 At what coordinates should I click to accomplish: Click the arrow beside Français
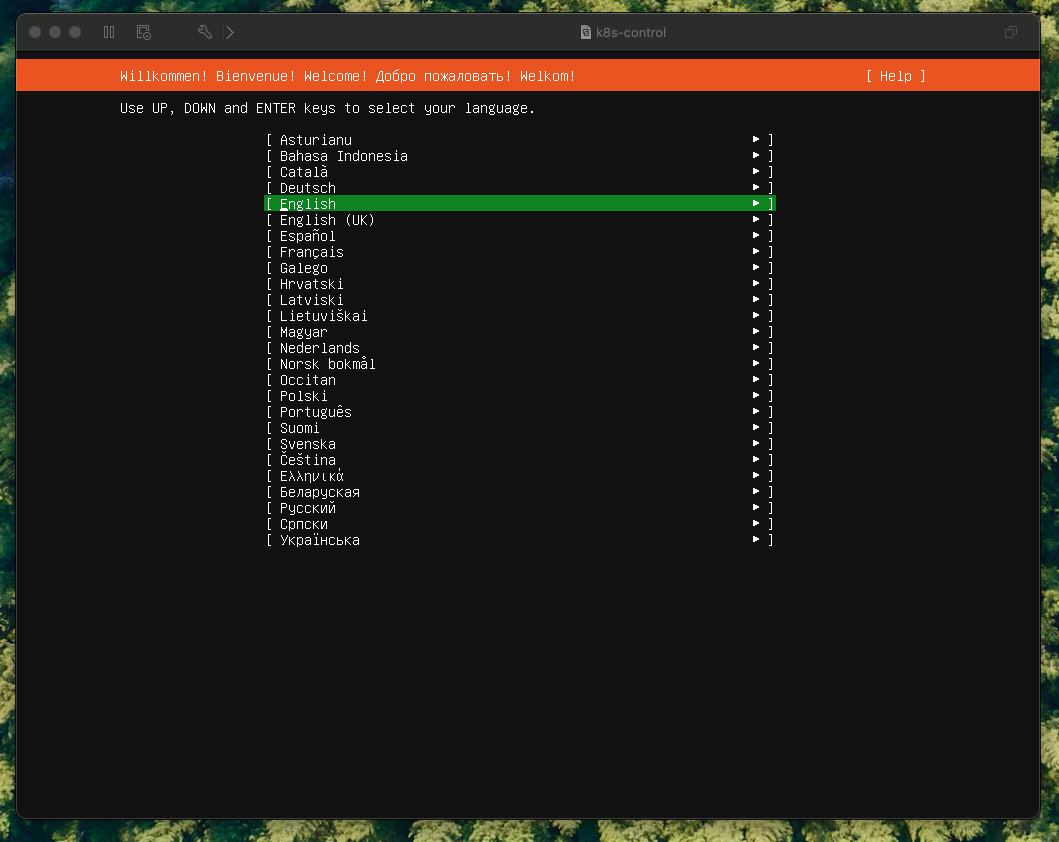pyautogui.click(x=757, y=252)
